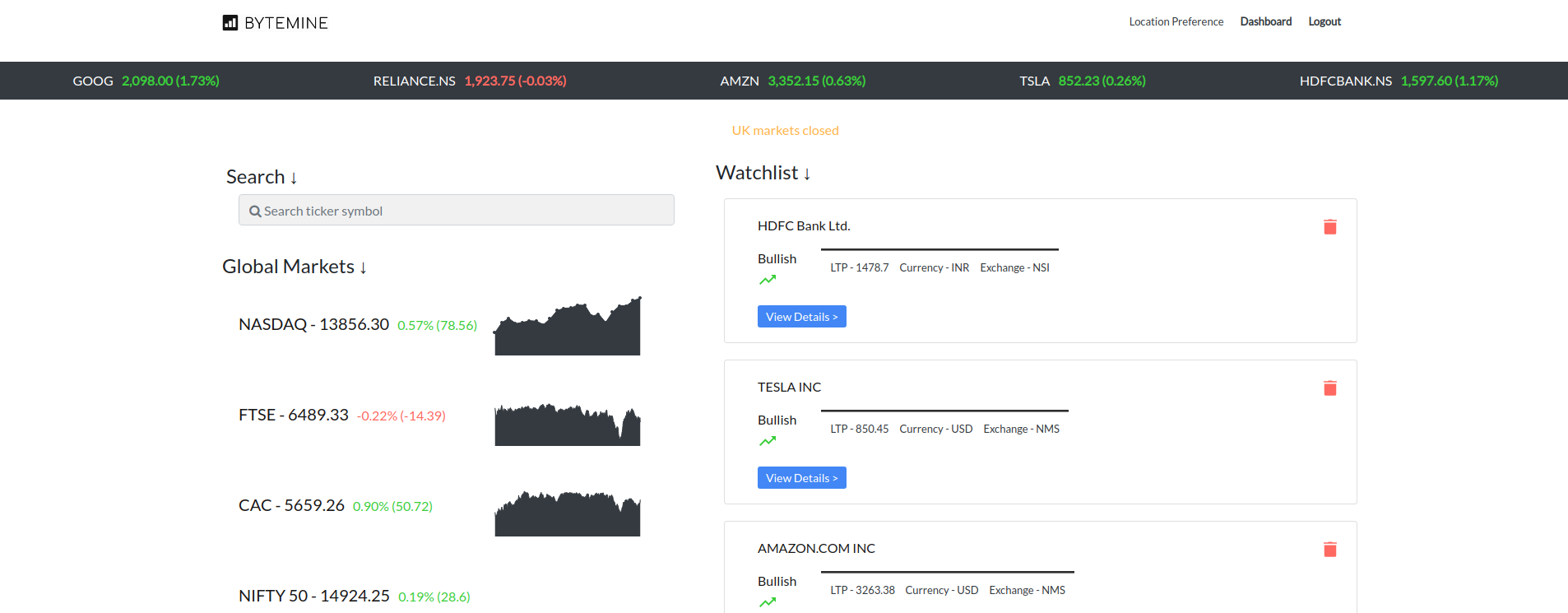Click HDFCBANK.NS ticker in the marquee
This screenshot has height=613, width=1568.
click(1399, 81)
